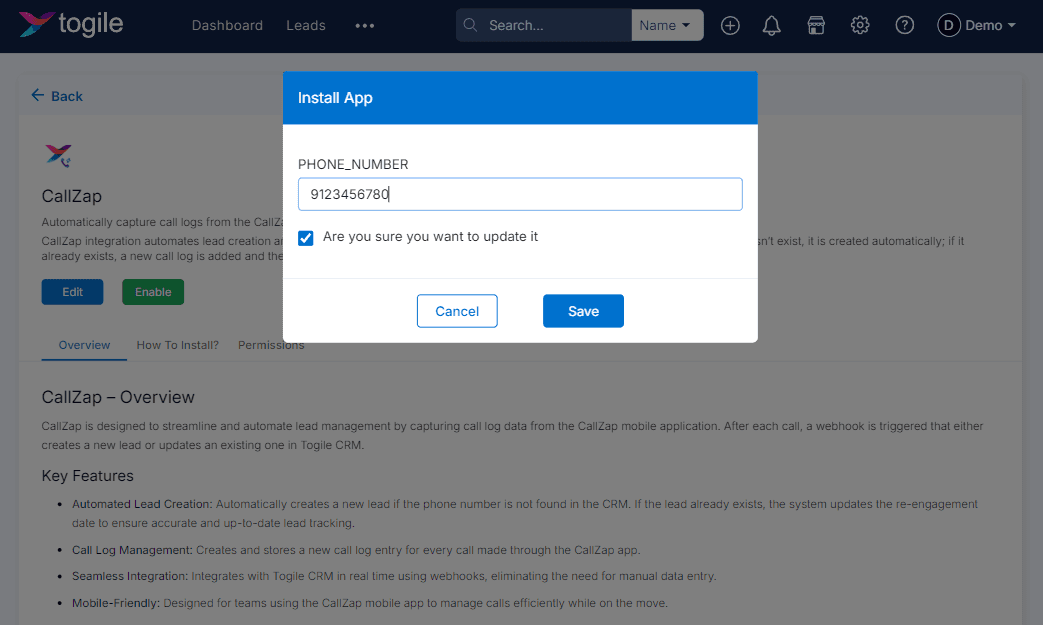Open the ellipsis overflow menu

coord(364,25)
